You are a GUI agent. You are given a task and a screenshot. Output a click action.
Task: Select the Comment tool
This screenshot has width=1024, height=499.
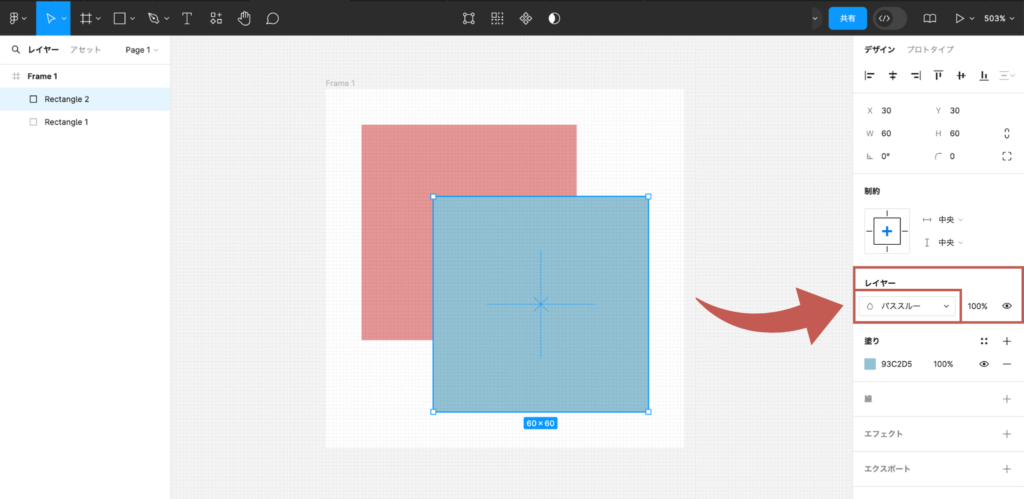272,18
